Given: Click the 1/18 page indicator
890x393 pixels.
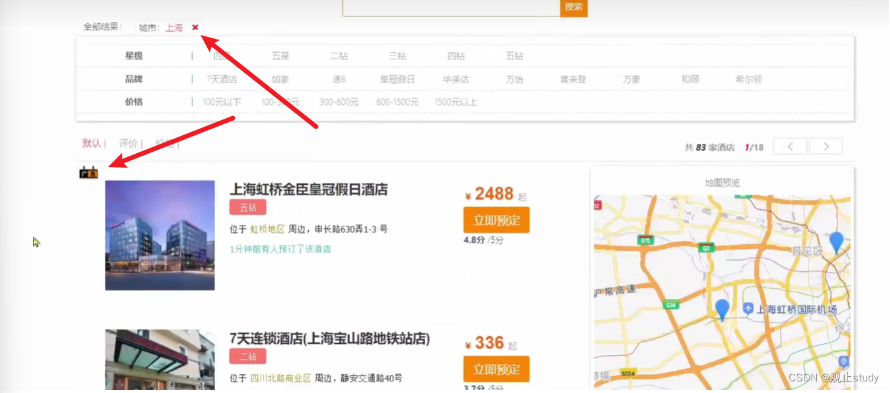Looking at the screenshot, I should (754, 148).
